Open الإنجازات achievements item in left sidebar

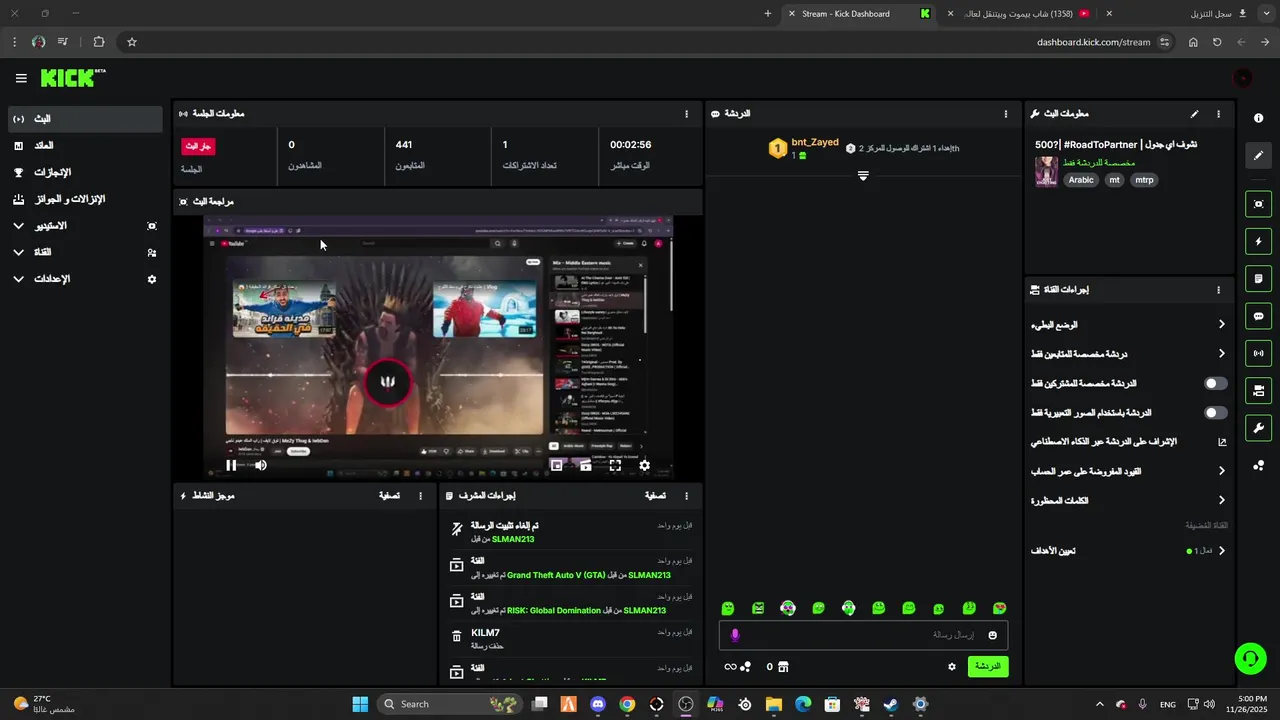point(84,172)
